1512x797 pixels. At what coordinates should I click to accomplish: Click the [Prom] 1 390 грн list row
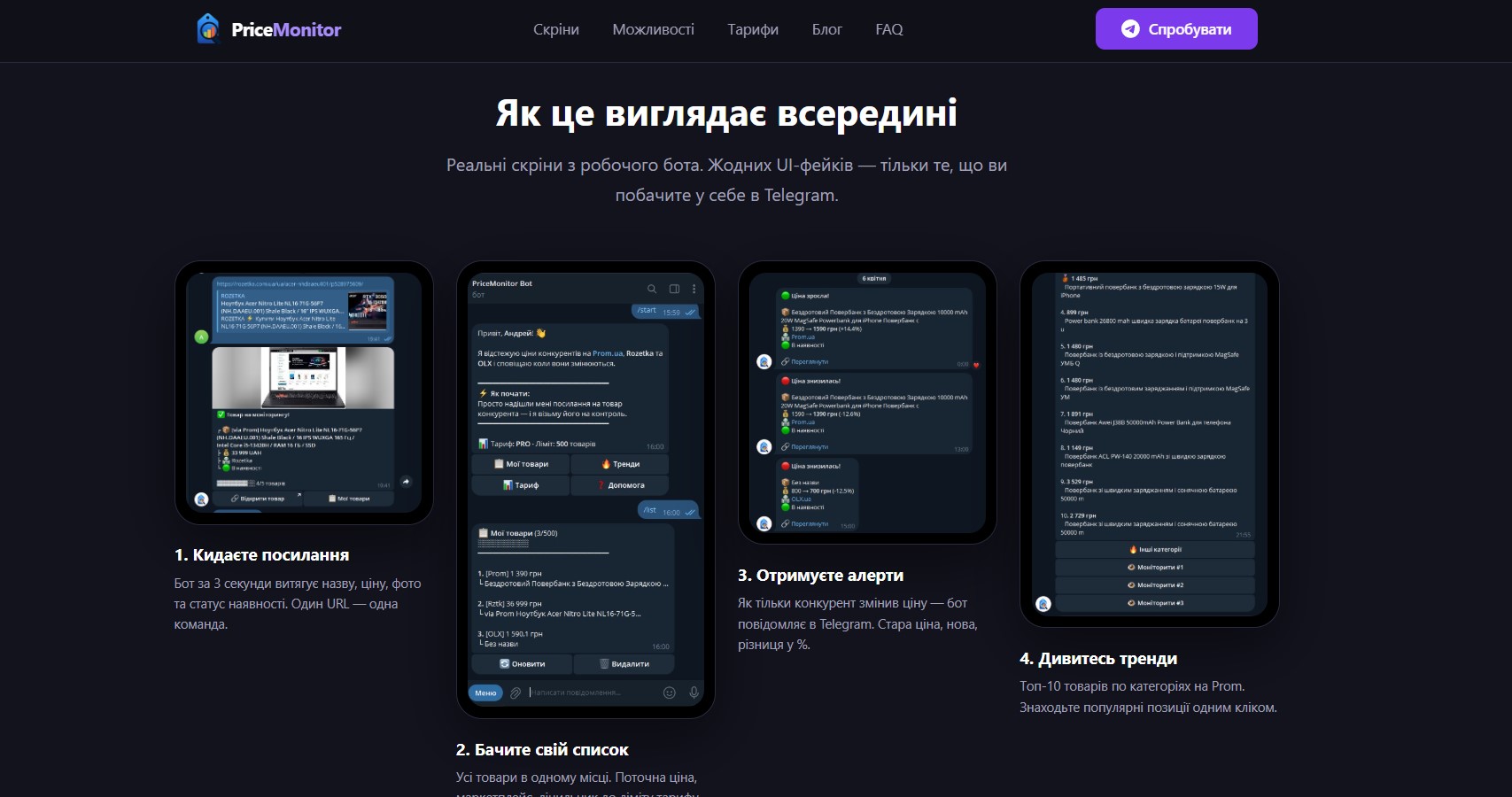click(573, 578)
